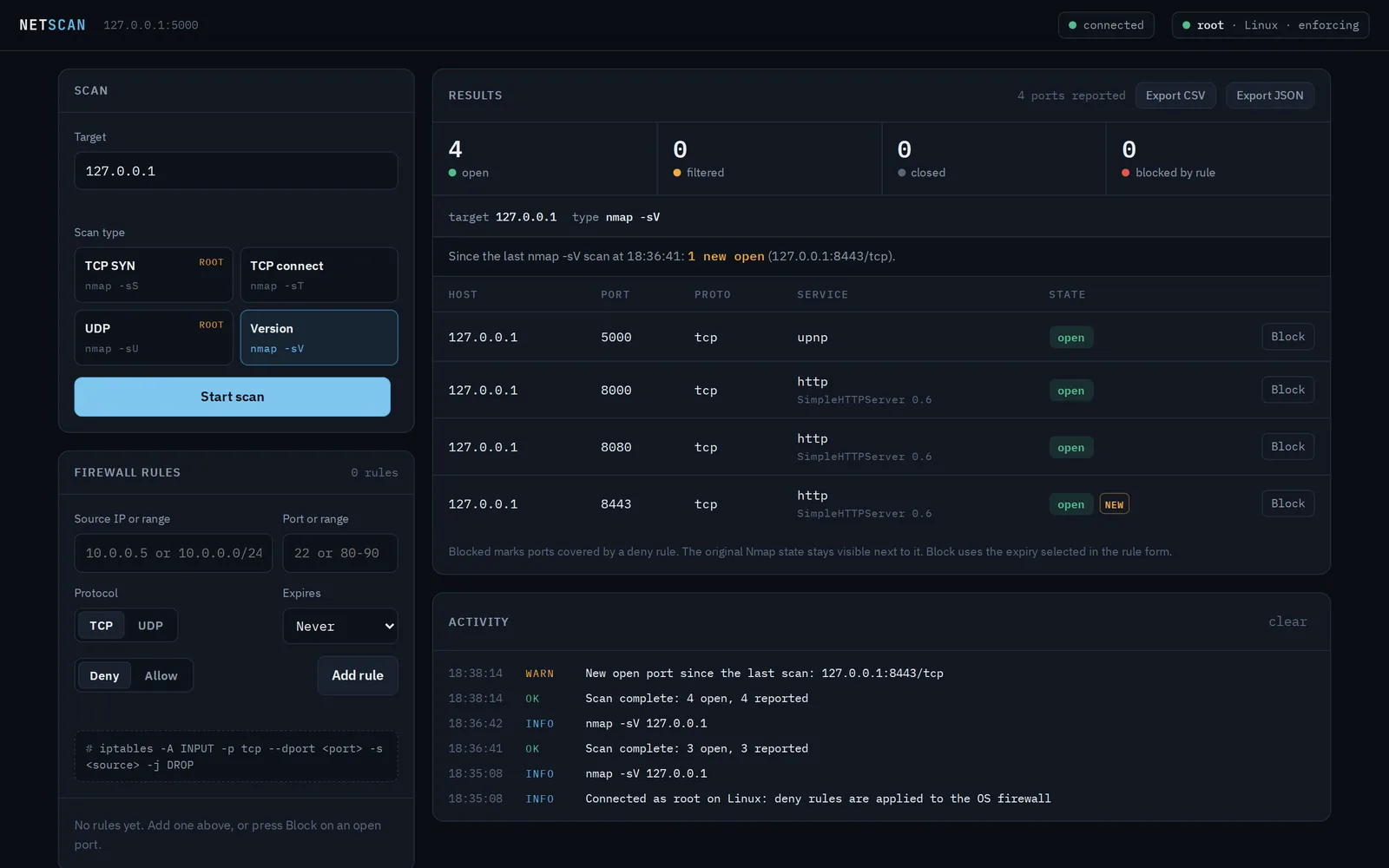Clear the activity log

(x=1287, y=621)
